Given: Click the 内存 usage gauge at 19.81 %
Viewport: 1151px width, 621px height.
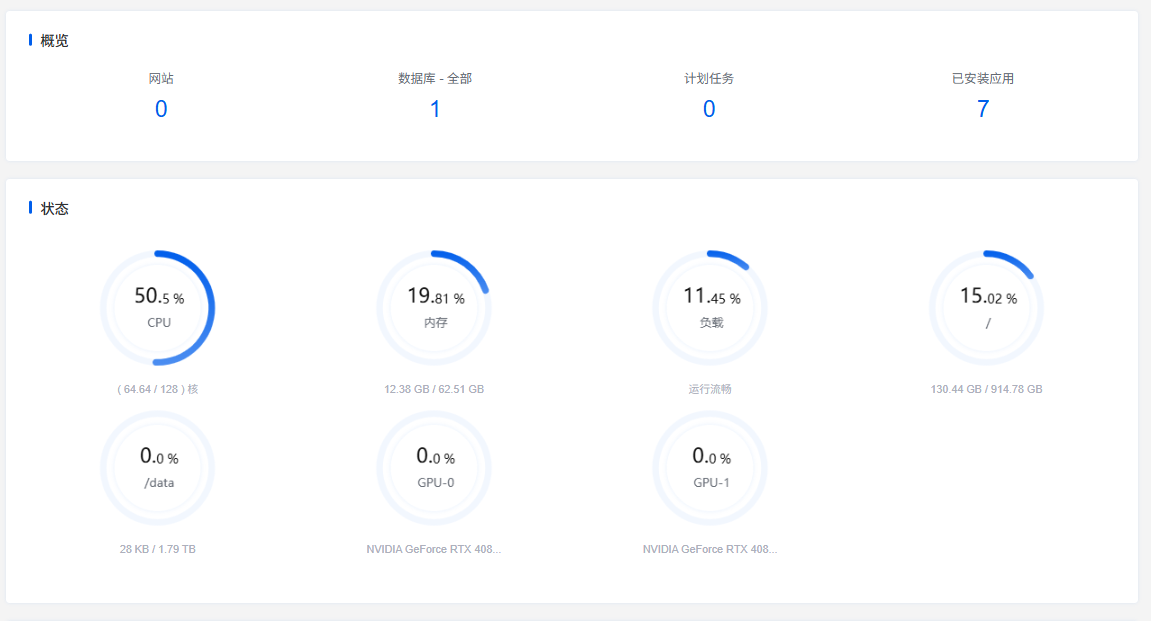Looking at the screenshot, I should [434, 308].
